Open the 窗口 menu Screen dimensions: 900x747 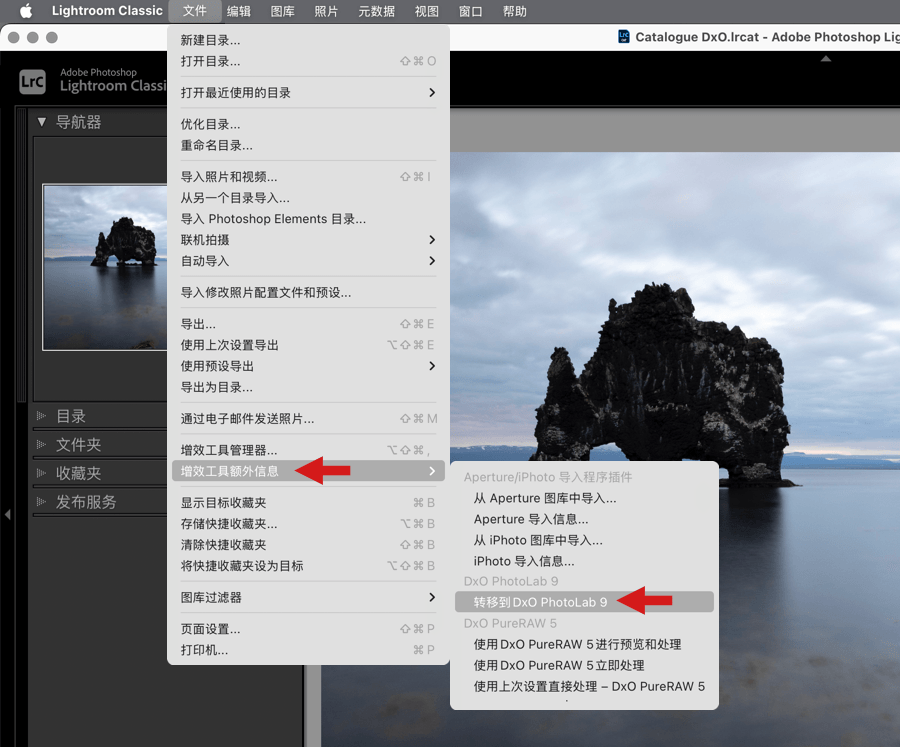[470, 11]
